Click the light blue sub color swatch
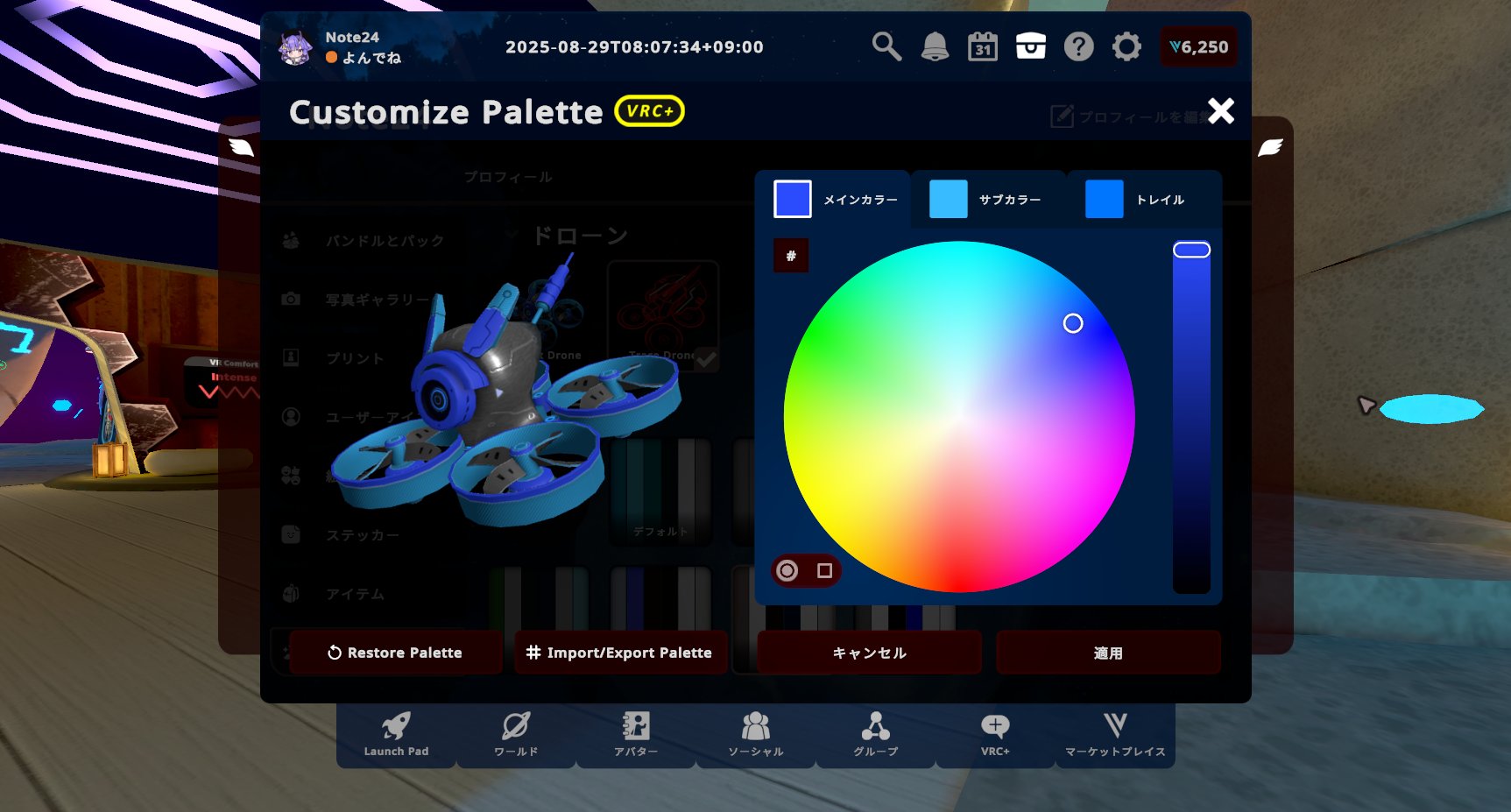The image size is (1511, 812). 949,199
